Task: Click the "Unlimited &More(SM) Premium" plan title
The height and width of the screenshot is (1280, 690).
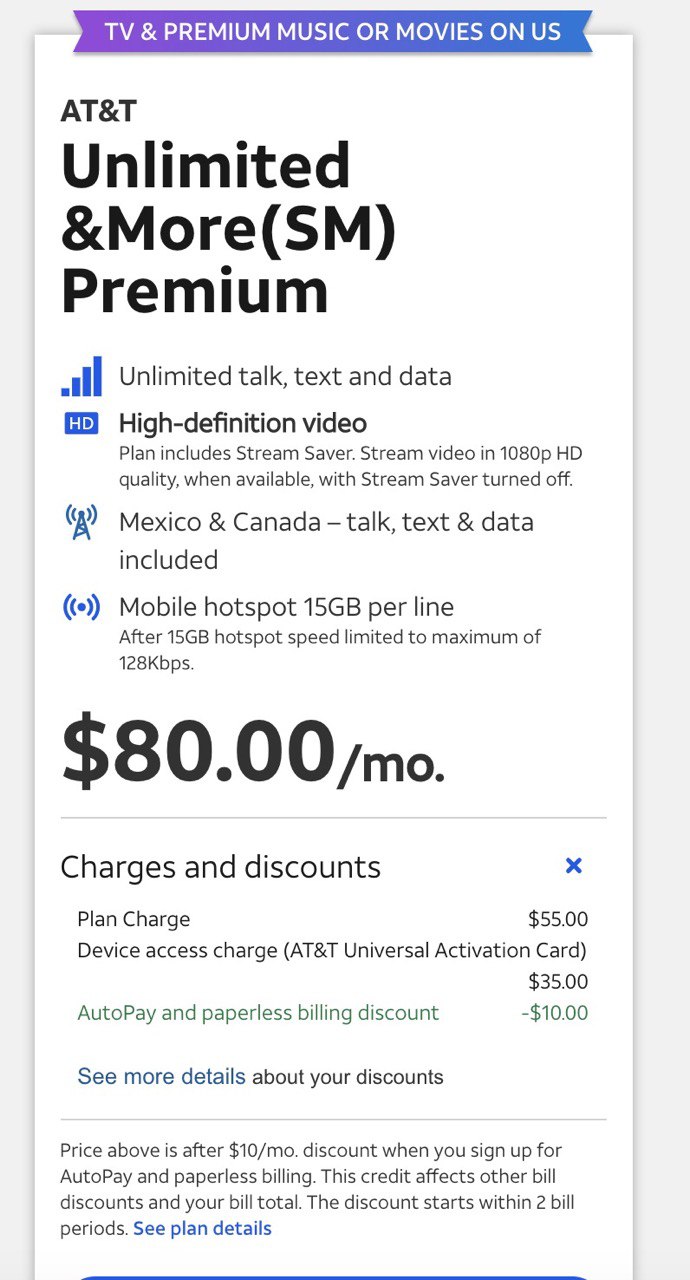Action: point(228,228)
